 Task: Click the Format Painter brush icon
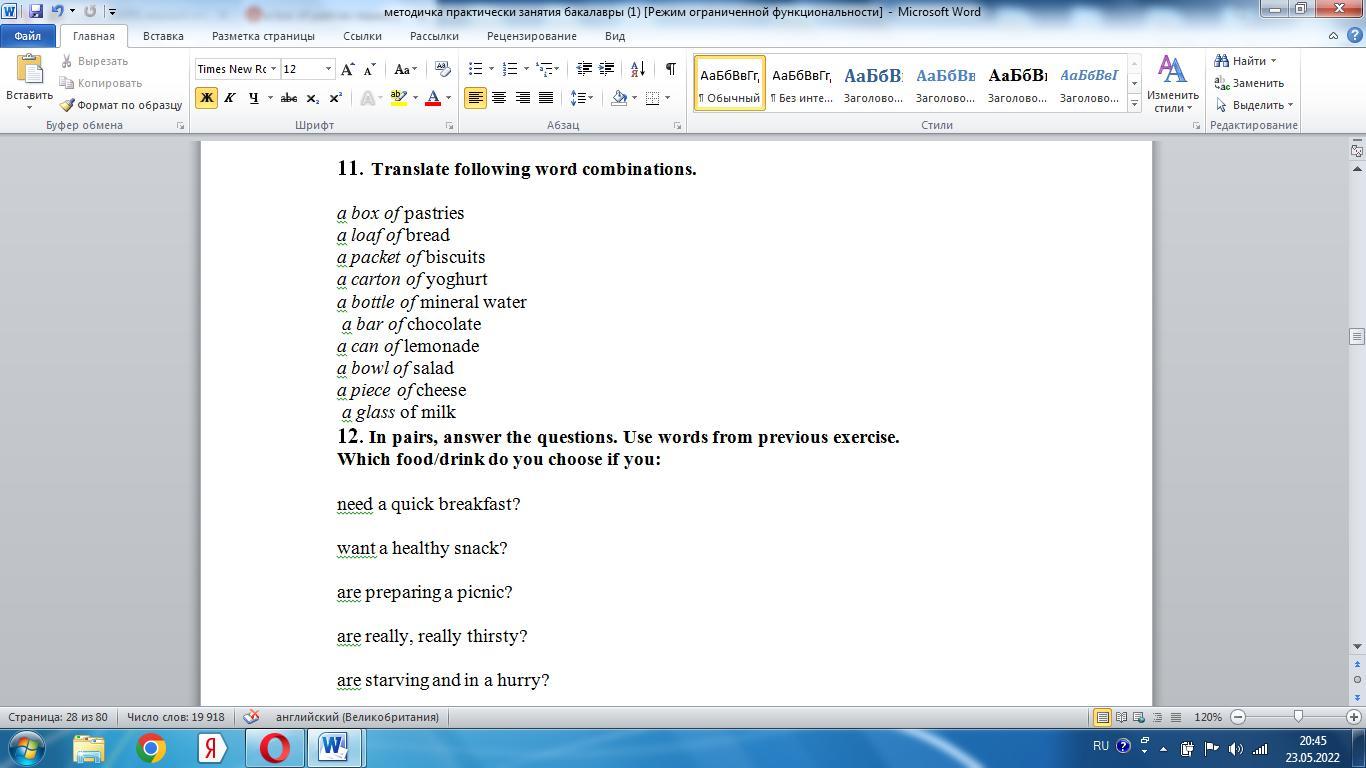point(67,105)
